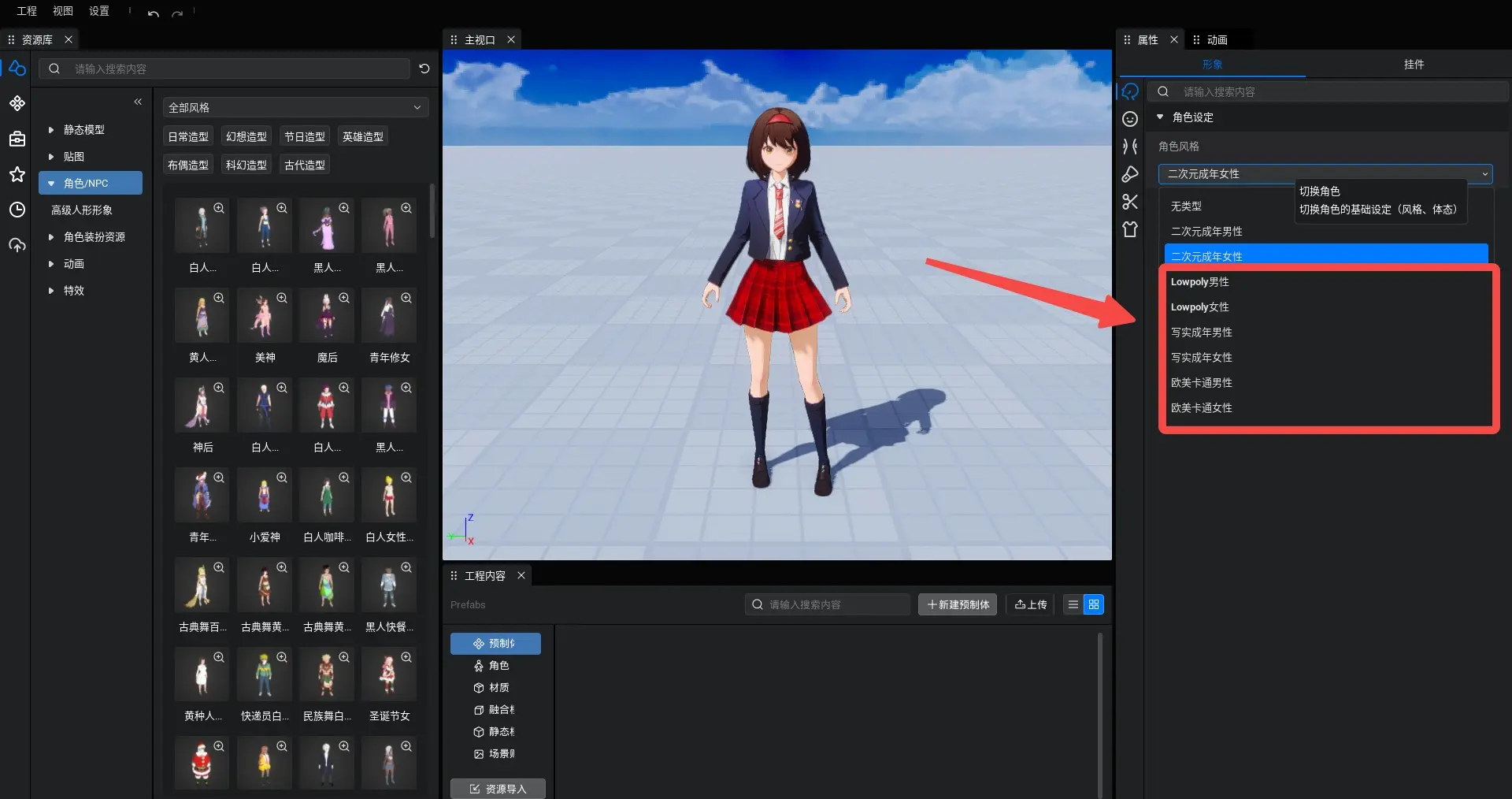The image size is (1512, 799).
Task: Expand the 静态模型 tree node
Action: (51, 130)
